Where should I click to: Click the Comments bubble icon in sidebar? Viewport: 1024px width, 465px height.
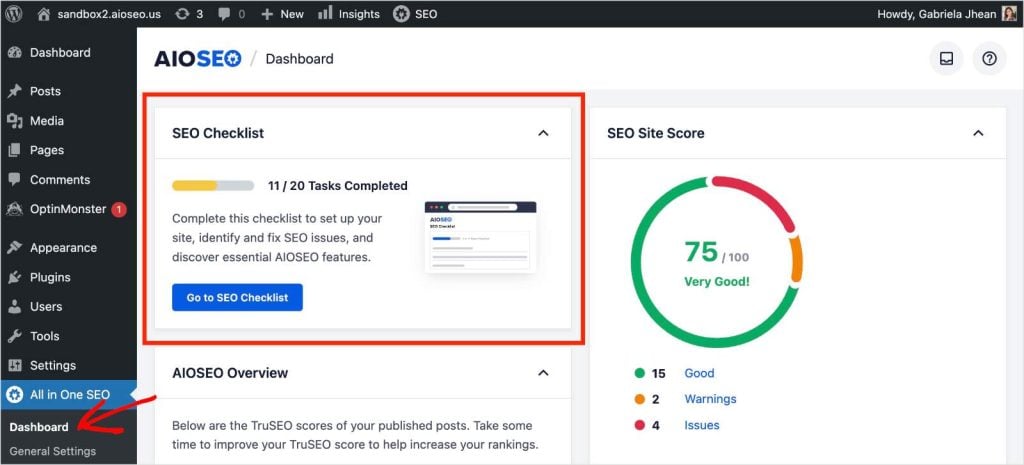[15, 179]
